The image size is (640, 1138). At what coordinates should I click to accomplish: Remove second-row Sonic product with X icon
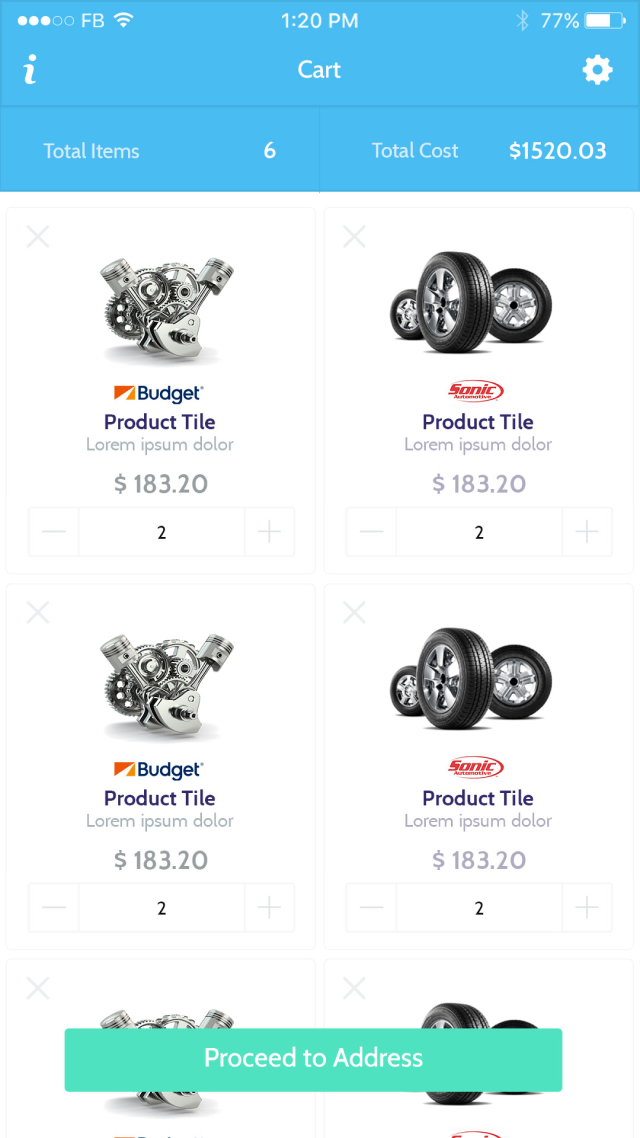click(x=354, y=612)
